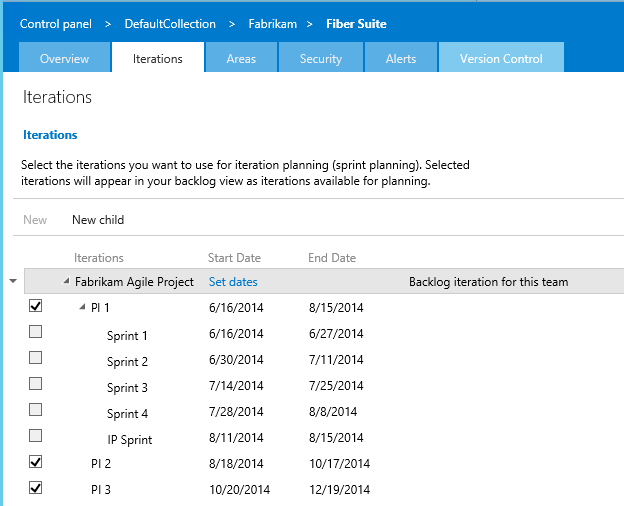Screen dimensions: 624x506
Task: Uncheck the PI 1 iteration checkbox
Action: point(36,306)
